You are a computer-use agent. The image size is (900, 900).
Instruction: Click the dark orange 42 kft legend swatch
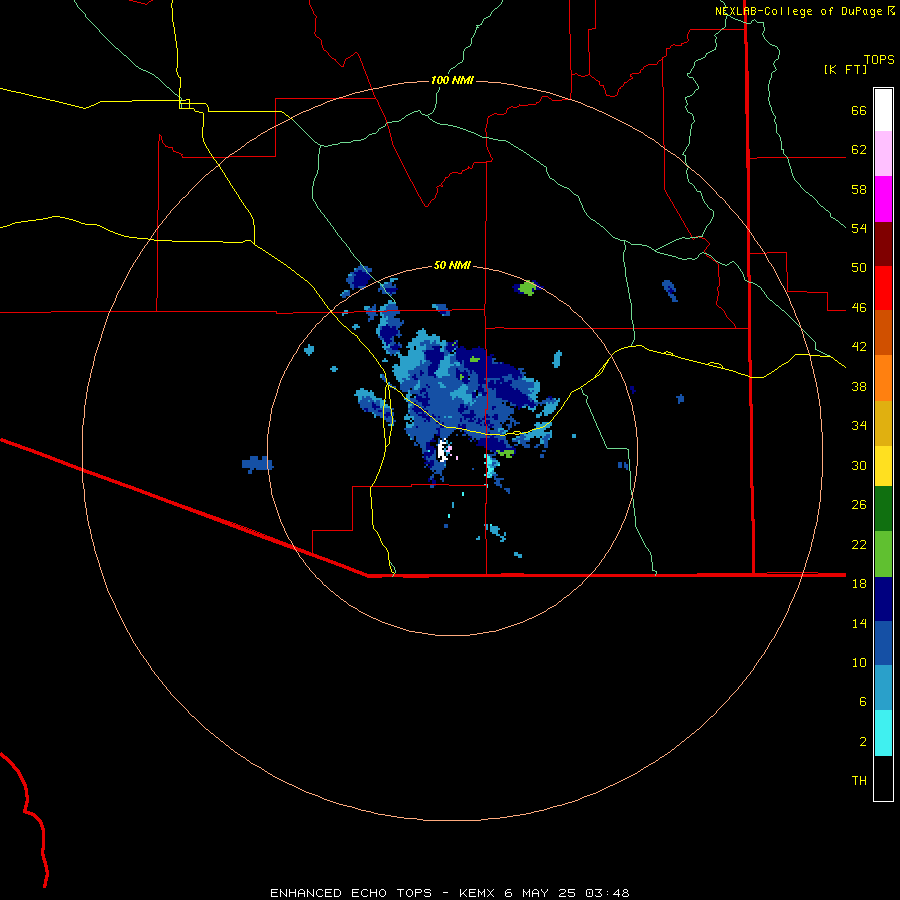click(883, 332)
